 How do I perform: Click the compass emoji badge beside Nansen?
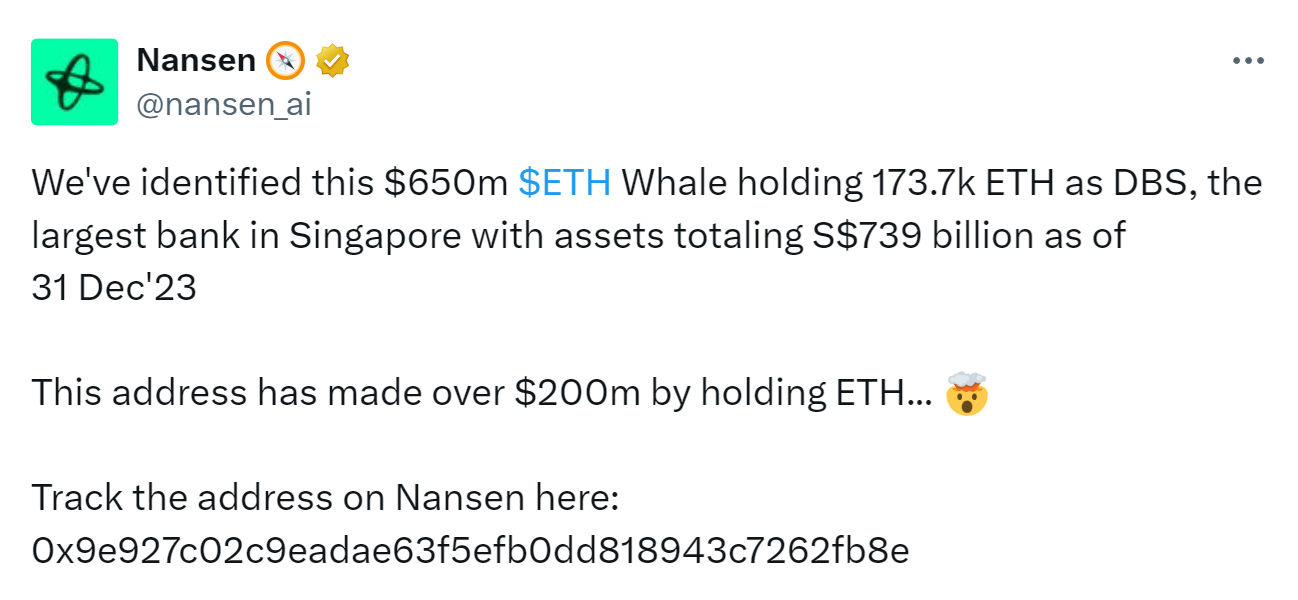285,61
